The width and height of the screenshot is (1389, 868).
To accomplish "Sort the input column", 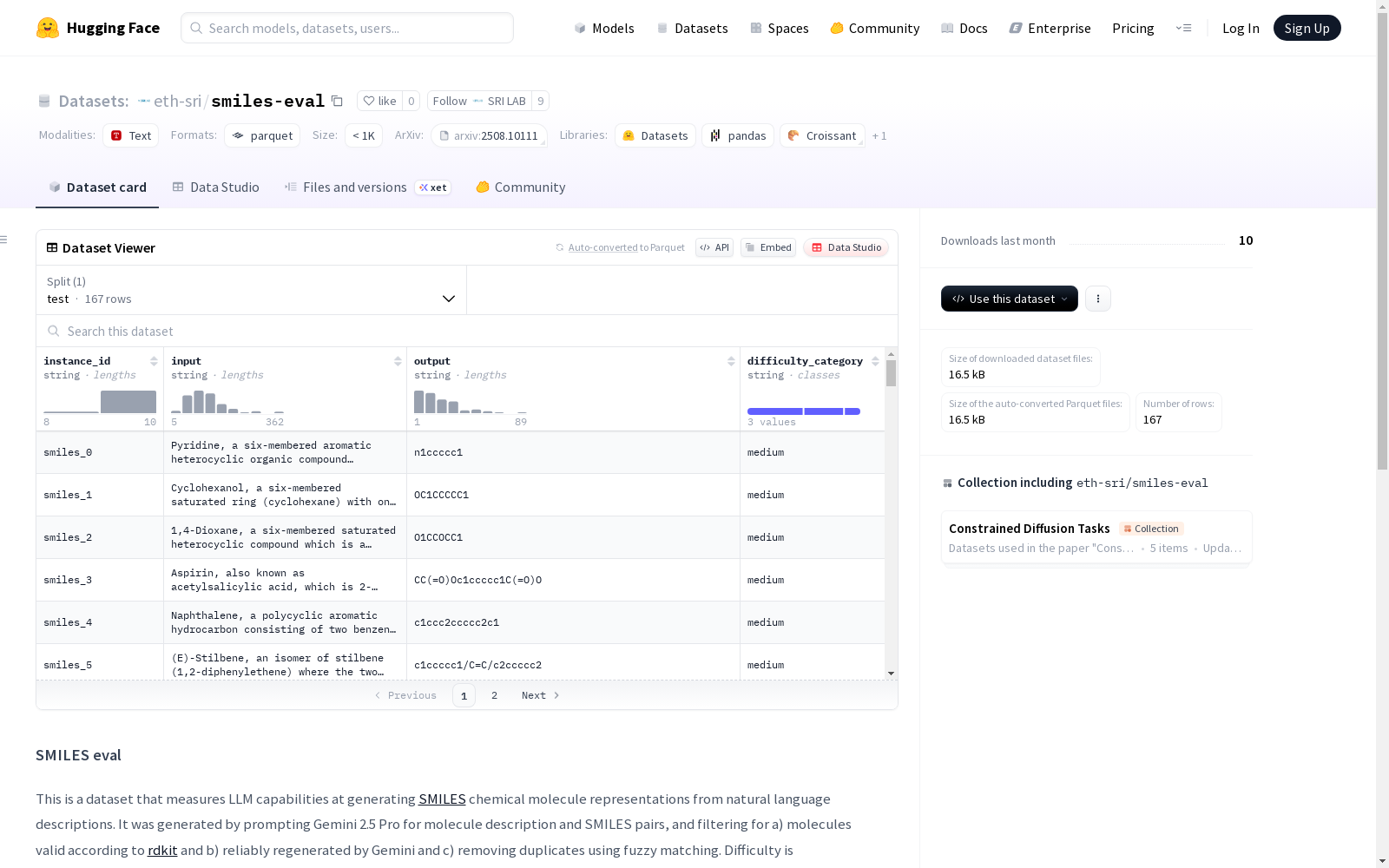I will [398, 361].
